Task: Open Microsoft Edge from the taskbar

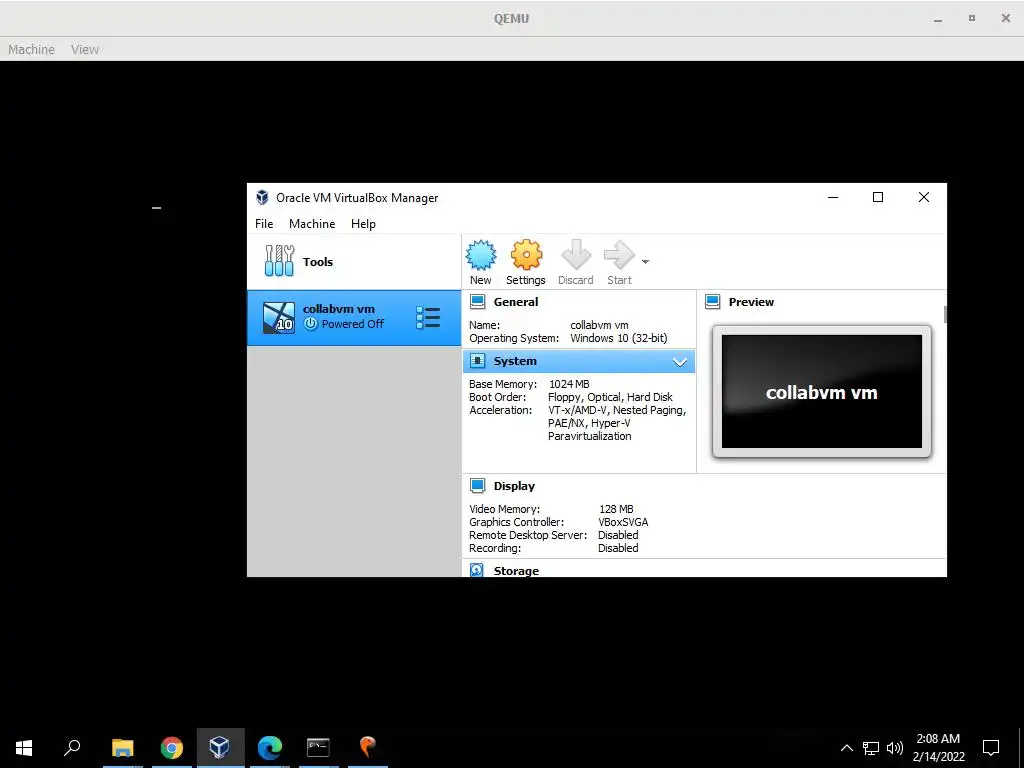Action: [x=269, y=748]
